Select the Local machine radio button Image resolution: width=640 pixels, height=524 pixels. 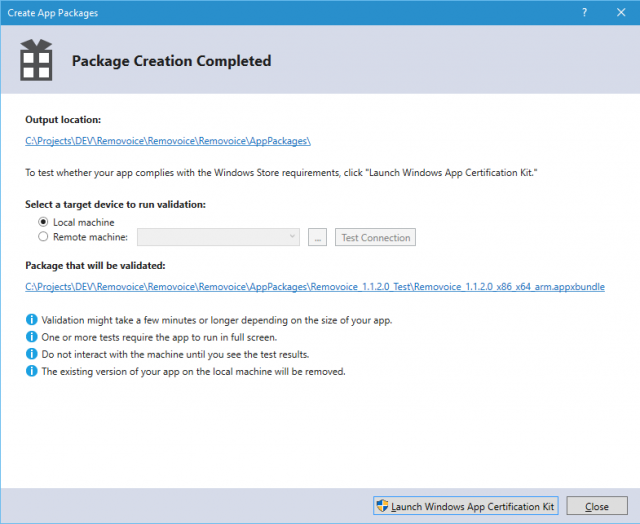pyautogui.click(x=43, y=222)
